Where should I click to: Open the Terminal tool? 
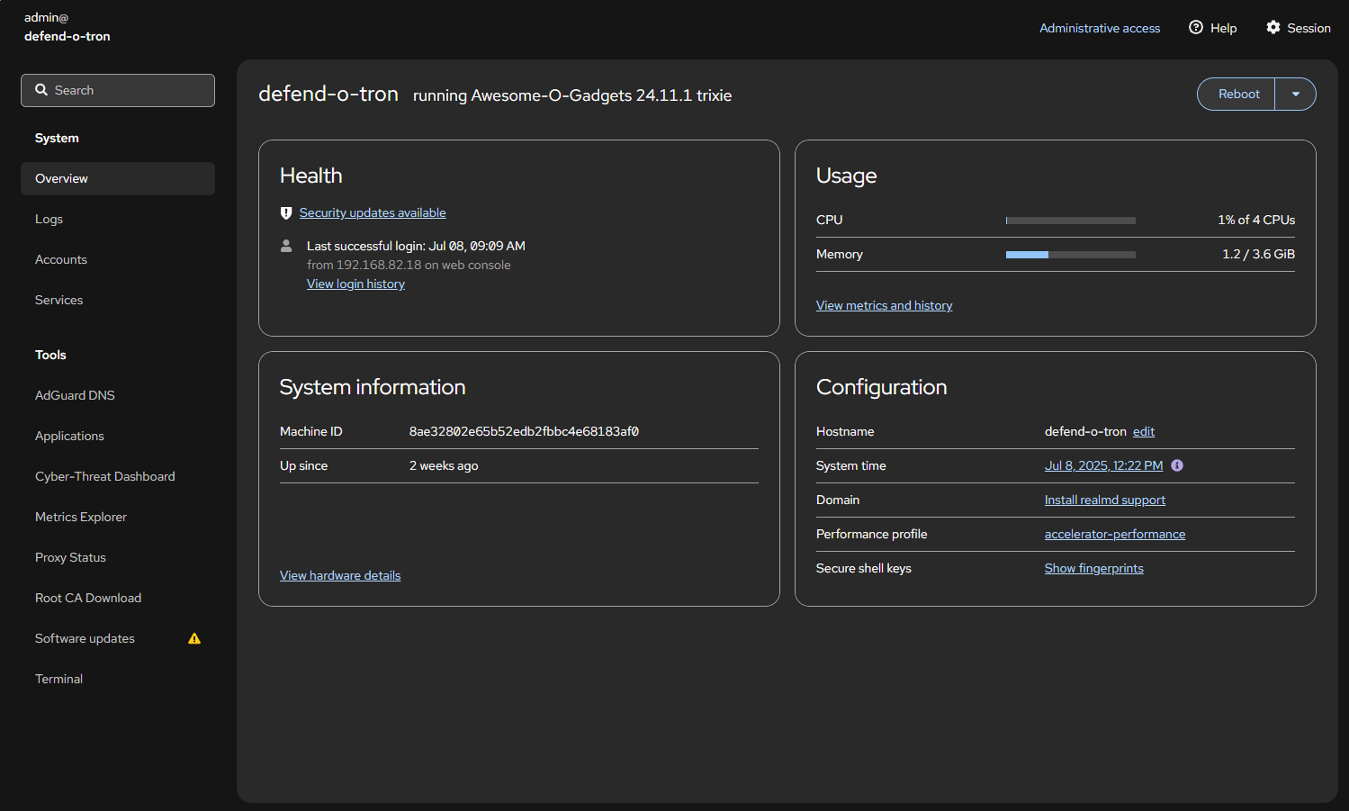[x=58, y=678]
